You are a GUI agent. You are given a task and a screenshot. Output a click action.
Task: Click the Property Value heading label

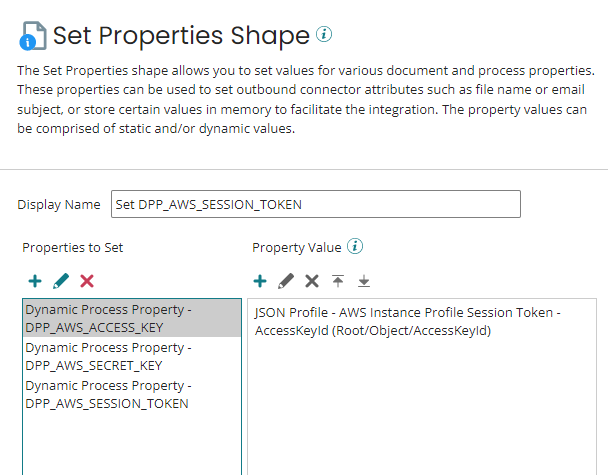pos(297,247)
